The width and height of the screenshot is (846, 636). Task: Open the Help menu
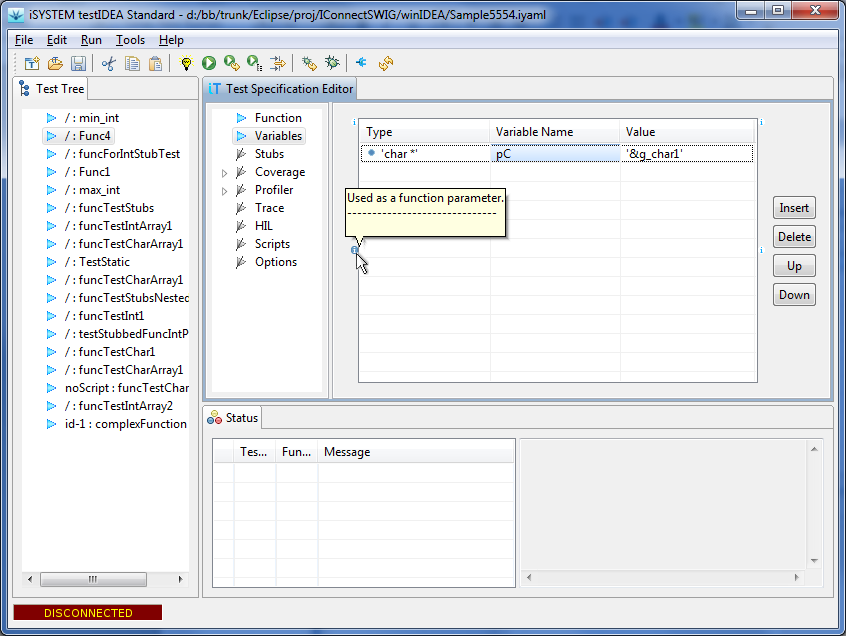pyautogui.click(x=171, y=40)
